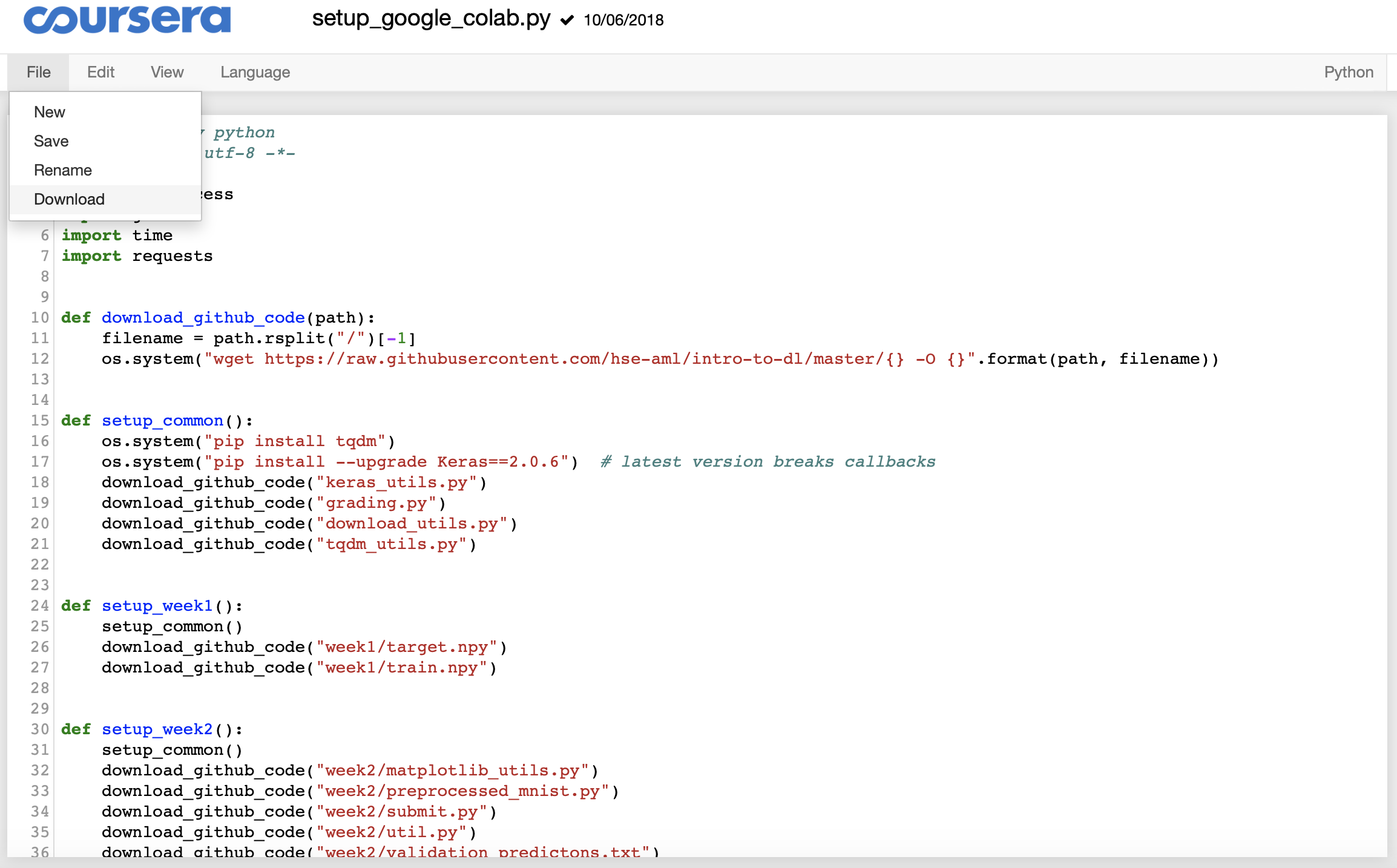Image resolution: width=1397 pixels, height=868 pixels.
Task: Click the filename setup_google_colab.py
Action: tap(431, 19)
